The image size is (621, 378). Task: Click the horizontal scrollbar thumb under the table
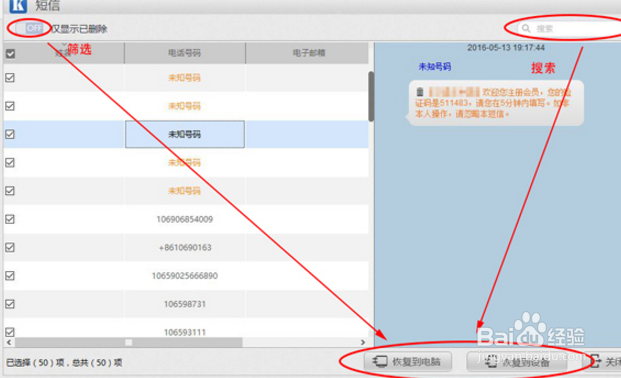coord(129,342)
